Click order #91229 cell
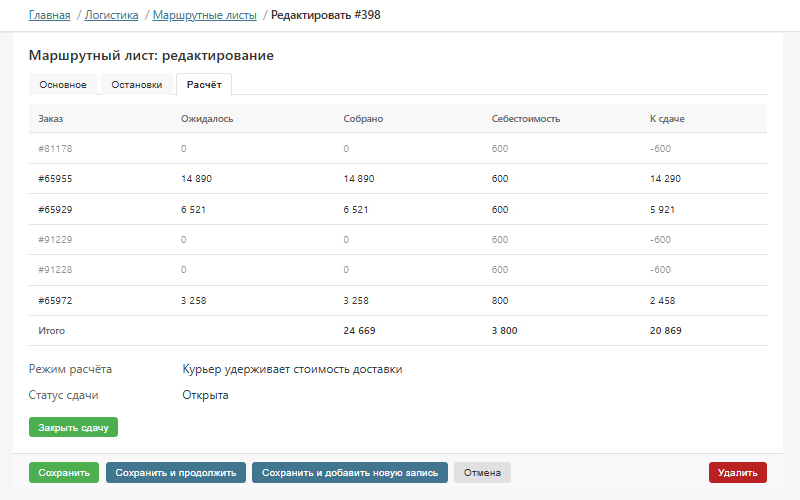This screenshot has width=800, height=500. (55, 240)
